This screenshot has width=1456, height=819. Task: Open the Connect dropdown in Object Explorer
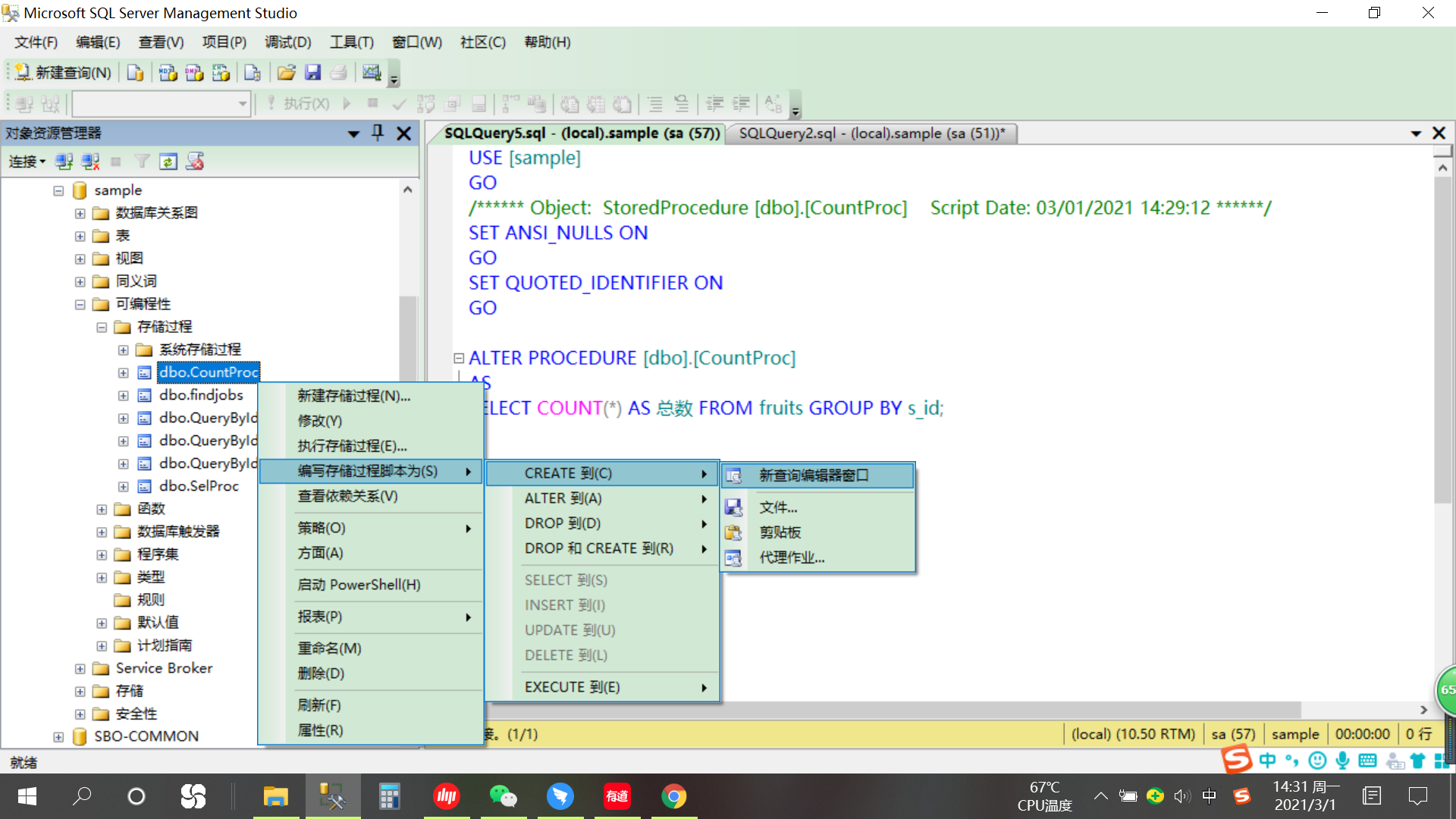(x=27, y=162)
